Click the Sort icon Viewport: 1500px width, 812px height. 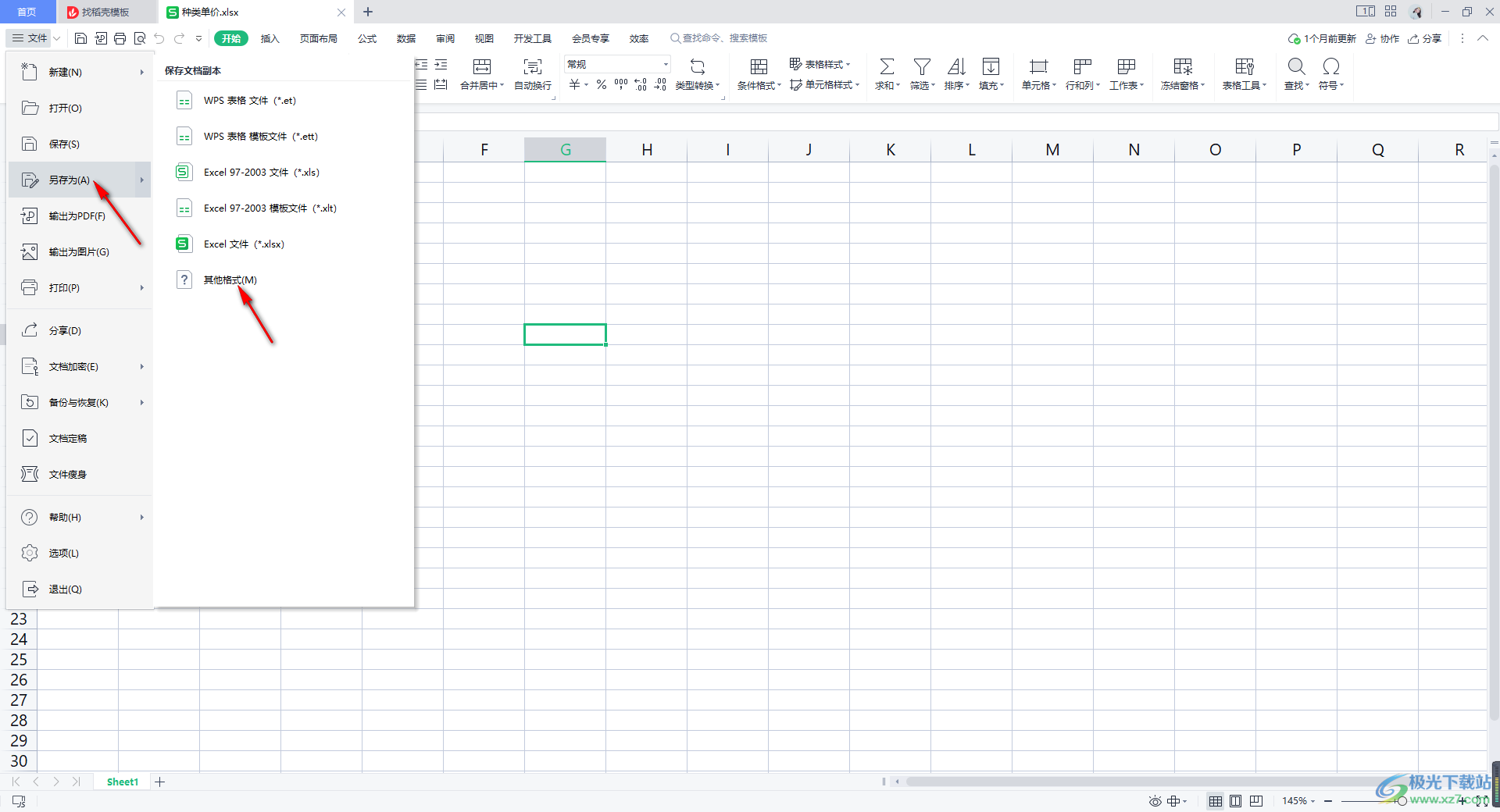[x=956, y=66]
